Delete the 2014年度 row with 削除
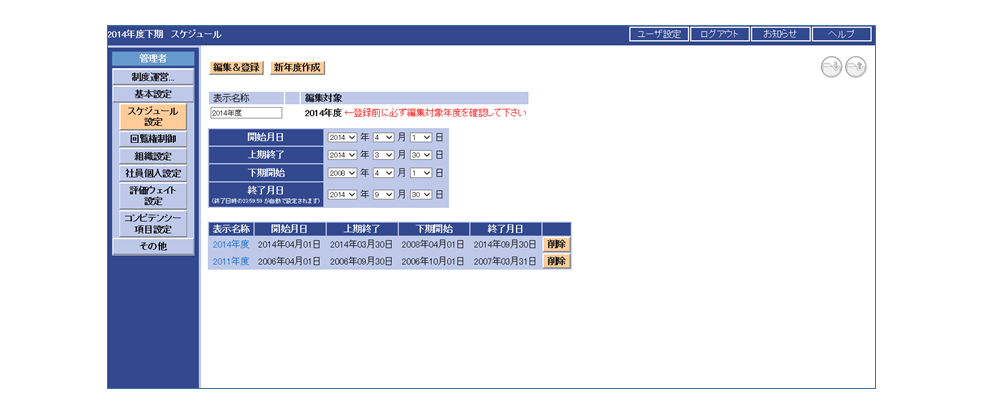Viewport: 987px width, 413px height. point(556,244)
